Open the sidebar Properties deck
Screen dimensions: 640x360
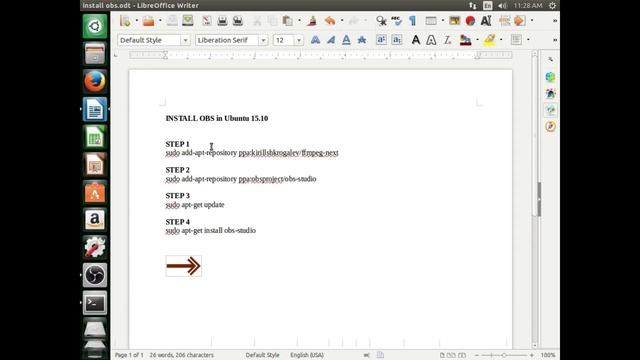[x=550, y=77]
